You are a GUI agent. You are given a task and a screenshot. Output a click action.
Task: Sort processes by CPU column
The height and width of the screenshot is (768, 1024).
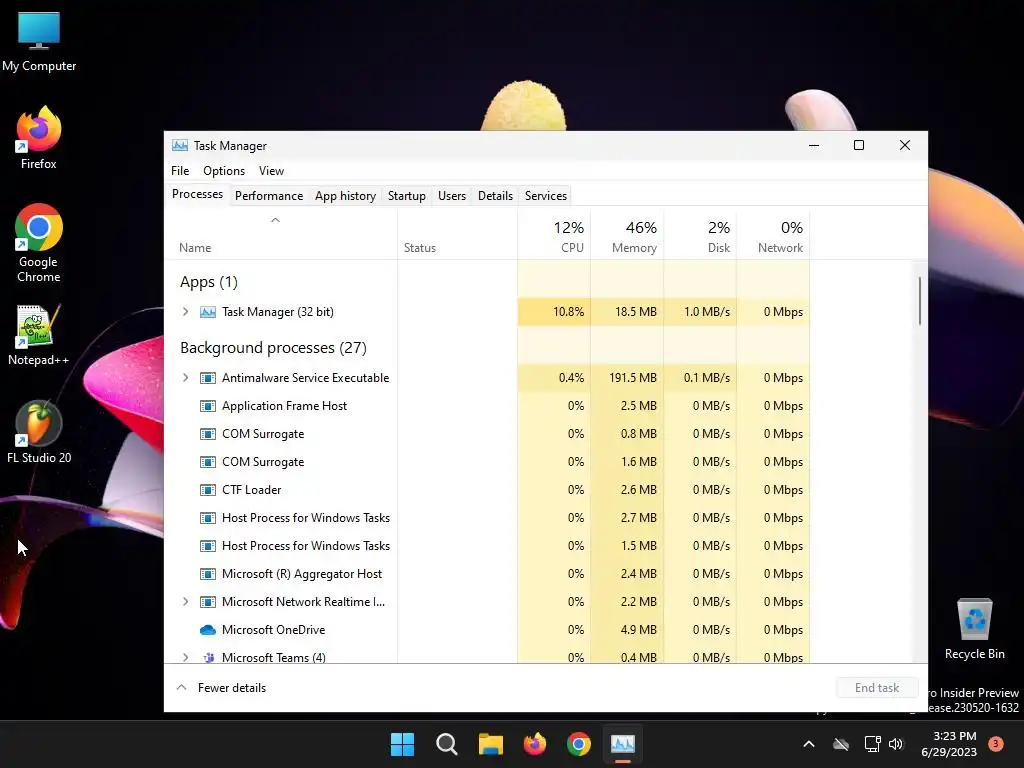(x=554, y=236)
